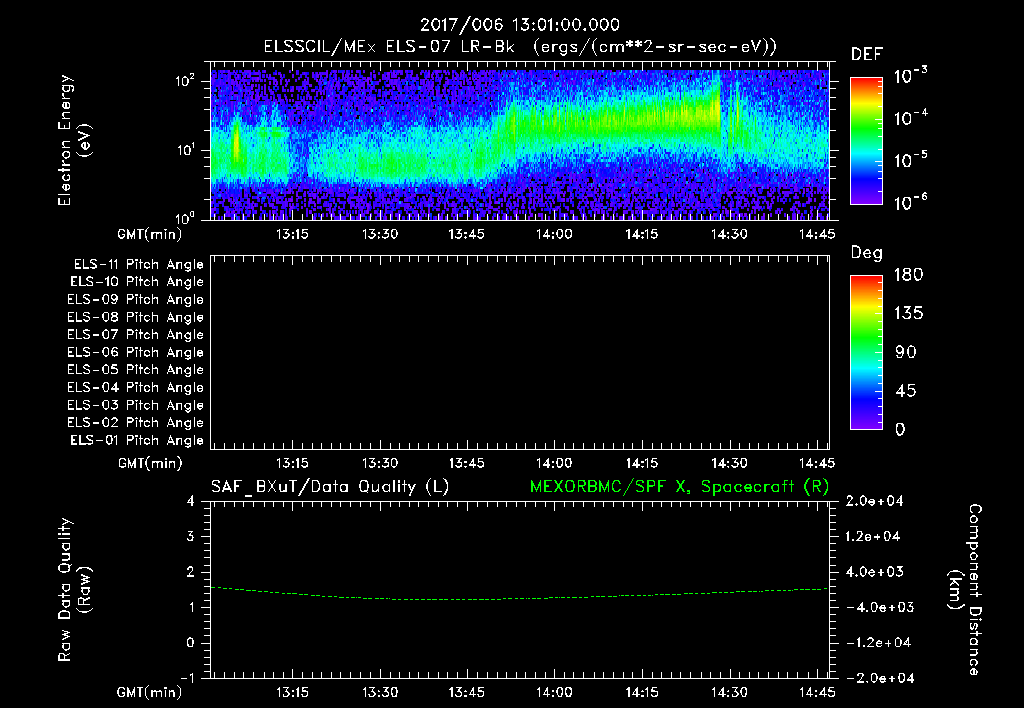Click the Deg pitch angle color bar
1024x708 pixels.
click(x=866, y=353)
